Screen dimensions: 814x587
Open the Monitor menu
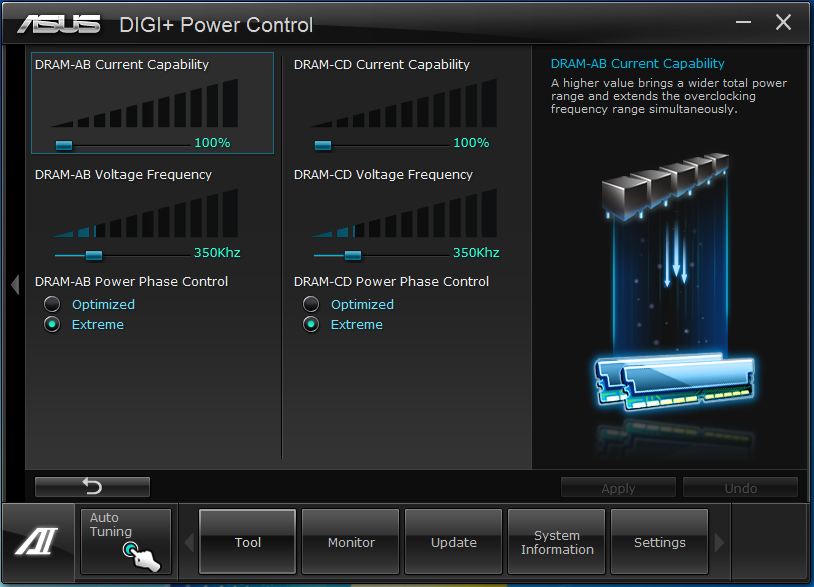click(350, 541)
